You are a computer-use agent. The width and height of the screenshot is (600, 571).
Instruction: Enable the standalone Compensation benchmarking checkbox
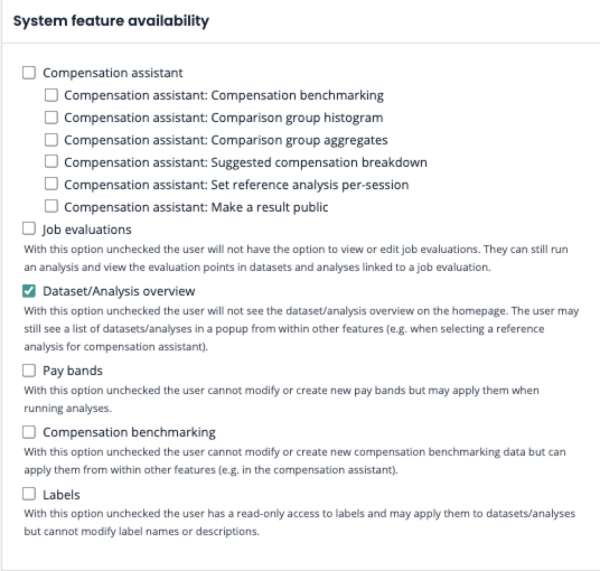(x=29, y=432)
